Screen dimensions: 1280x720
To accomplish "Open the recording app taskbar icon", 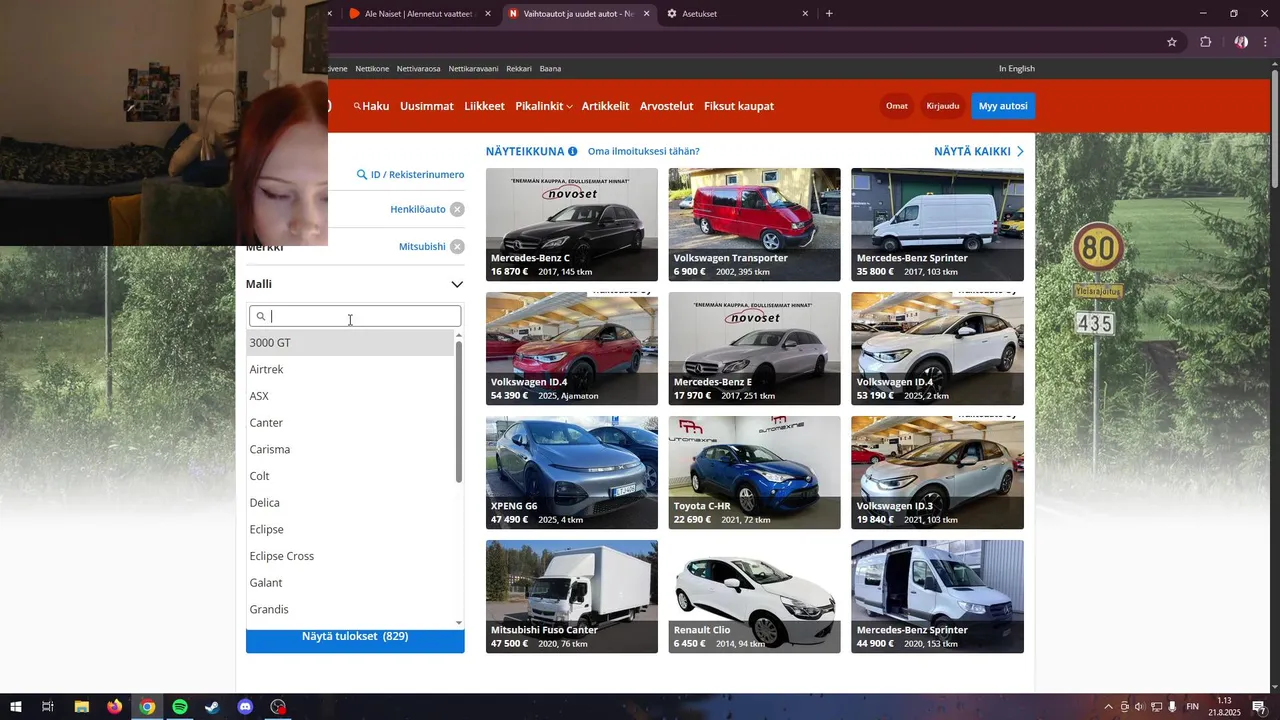I will click(279, 707).
